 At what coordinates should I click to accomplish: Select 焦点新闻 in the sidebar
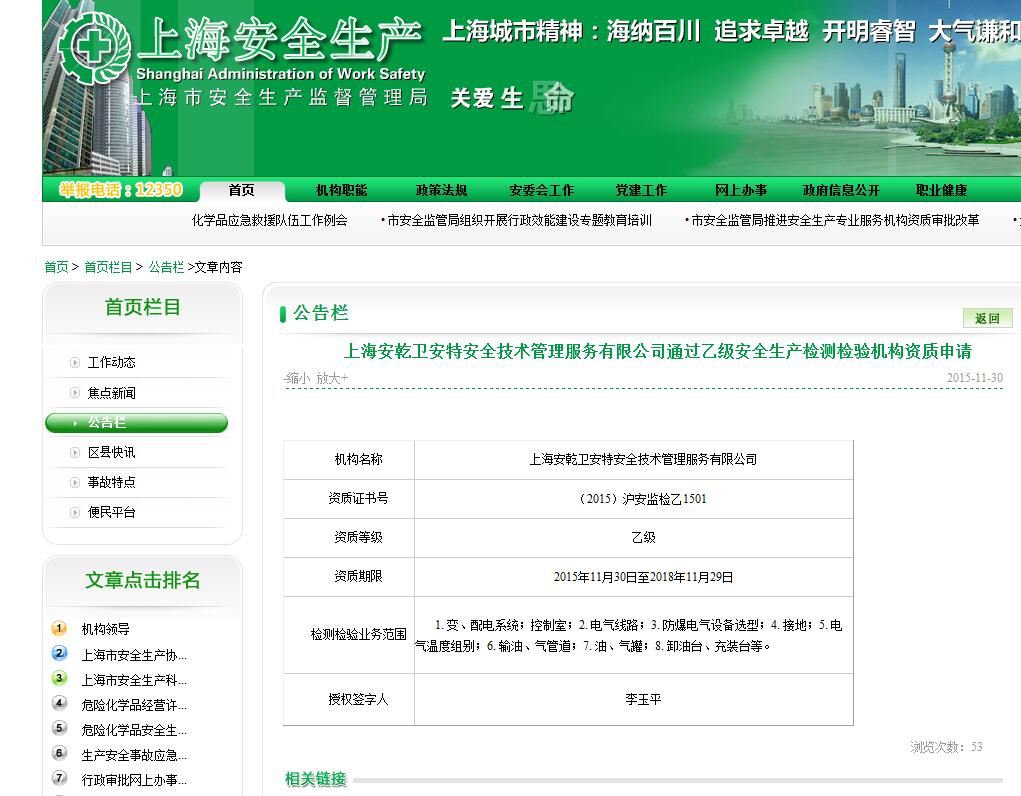111,393
